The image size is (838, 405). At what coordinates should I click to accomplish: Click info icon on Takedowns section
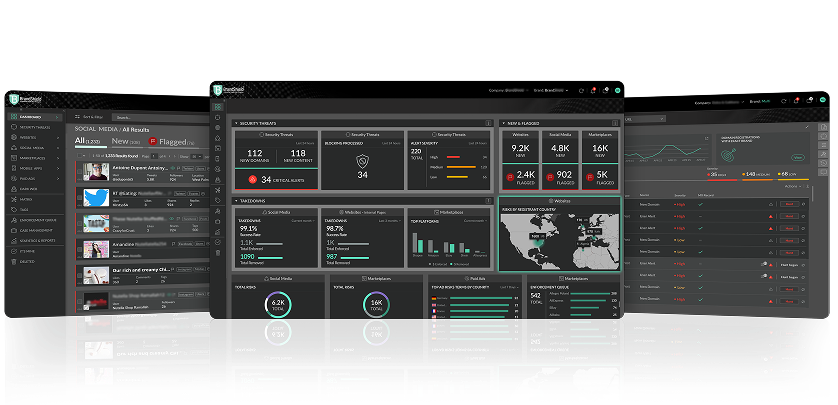(x=488, y=201)
